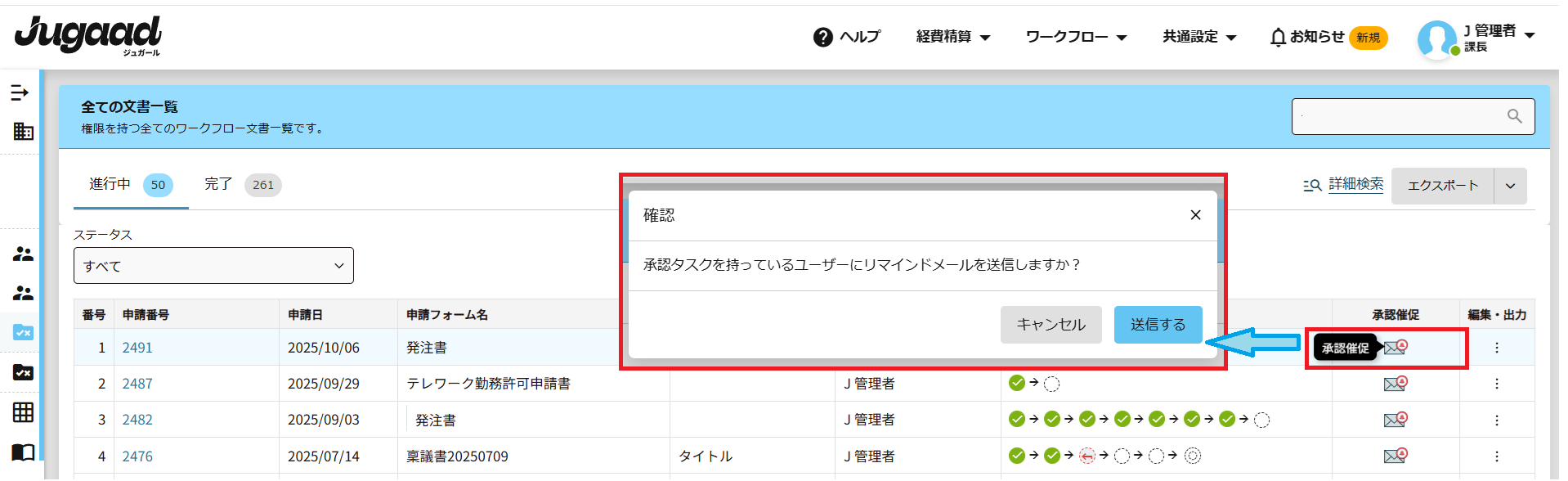Image resolution: width=1568 pixels, height=481 pixels.
Task: Click the approval reminder mail icon for 2476
Action: (1395, 456)
